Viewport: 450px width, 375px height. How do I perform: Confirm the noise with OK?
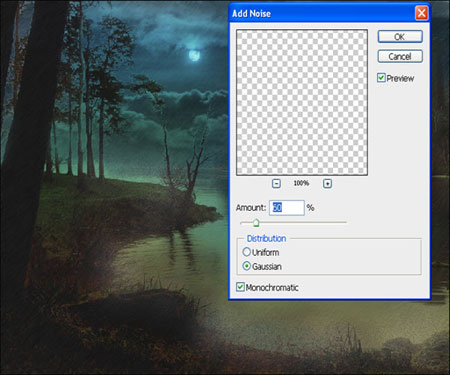[400, 37]
